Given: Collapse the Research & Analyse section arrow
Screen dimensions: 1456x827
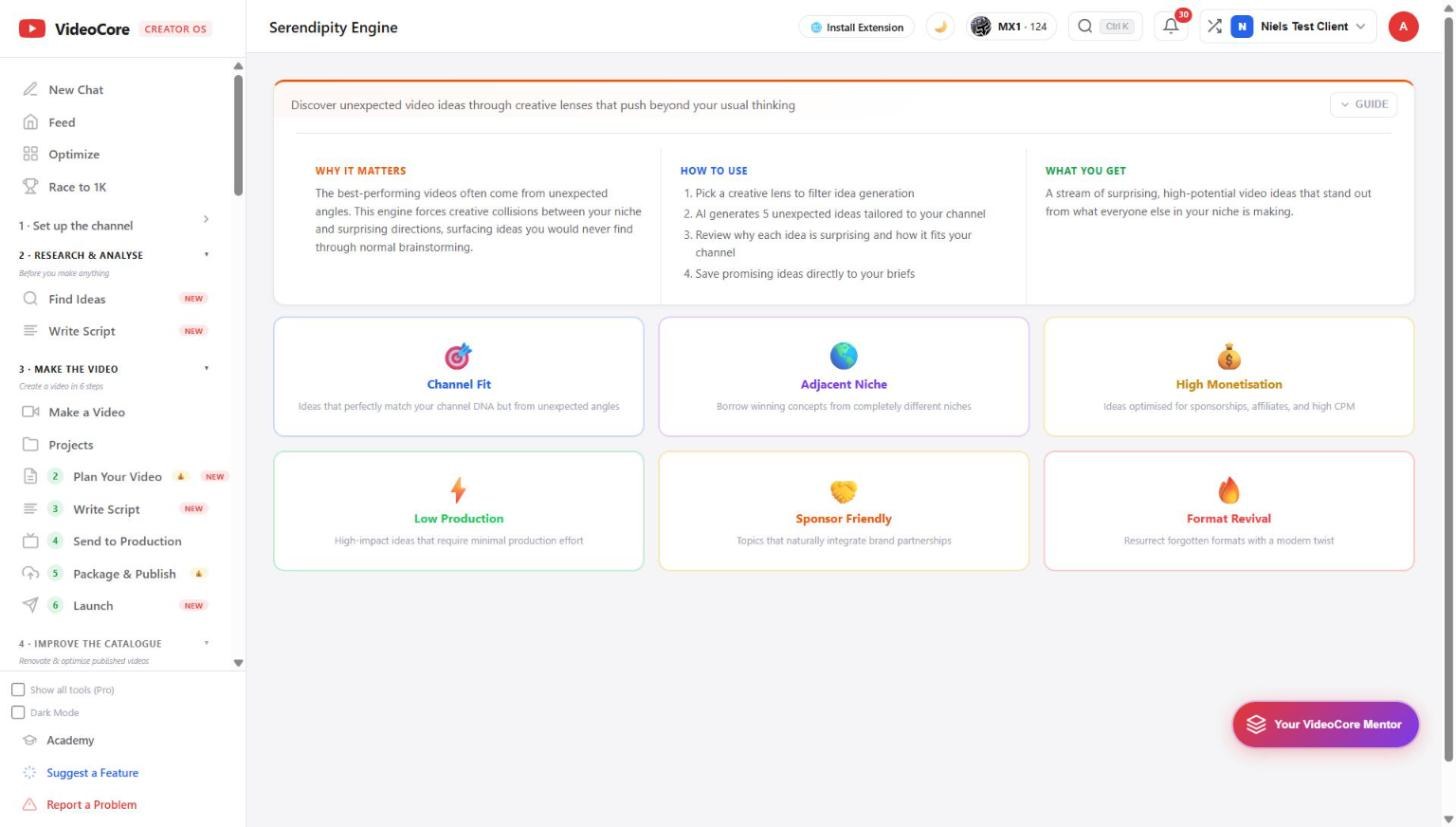Looking at the screenshot, I should pyautogui.click(x=207, y=255).
